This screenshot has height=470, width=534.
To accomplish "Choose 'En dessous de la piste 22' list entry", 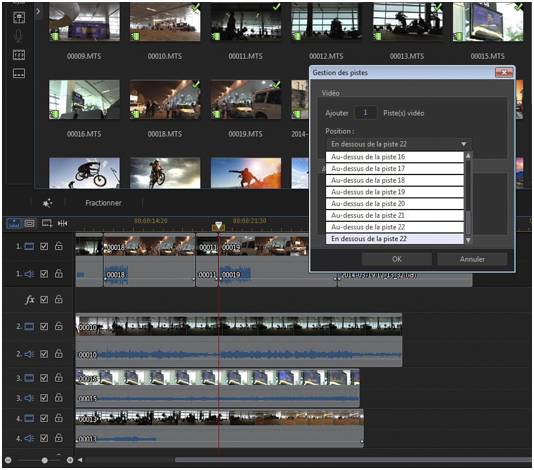I will coord(395,239).
